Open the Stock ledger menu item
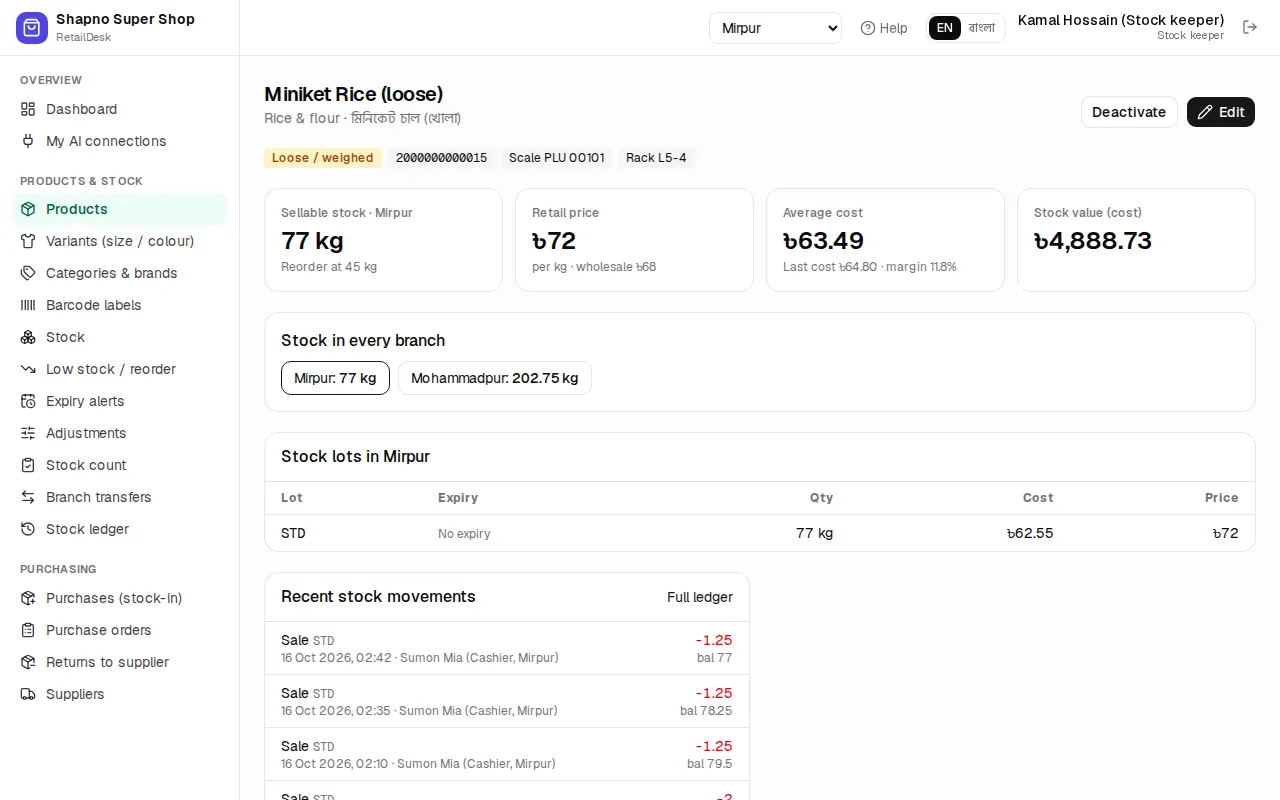 pyautogui.click(x=120, y=529)
